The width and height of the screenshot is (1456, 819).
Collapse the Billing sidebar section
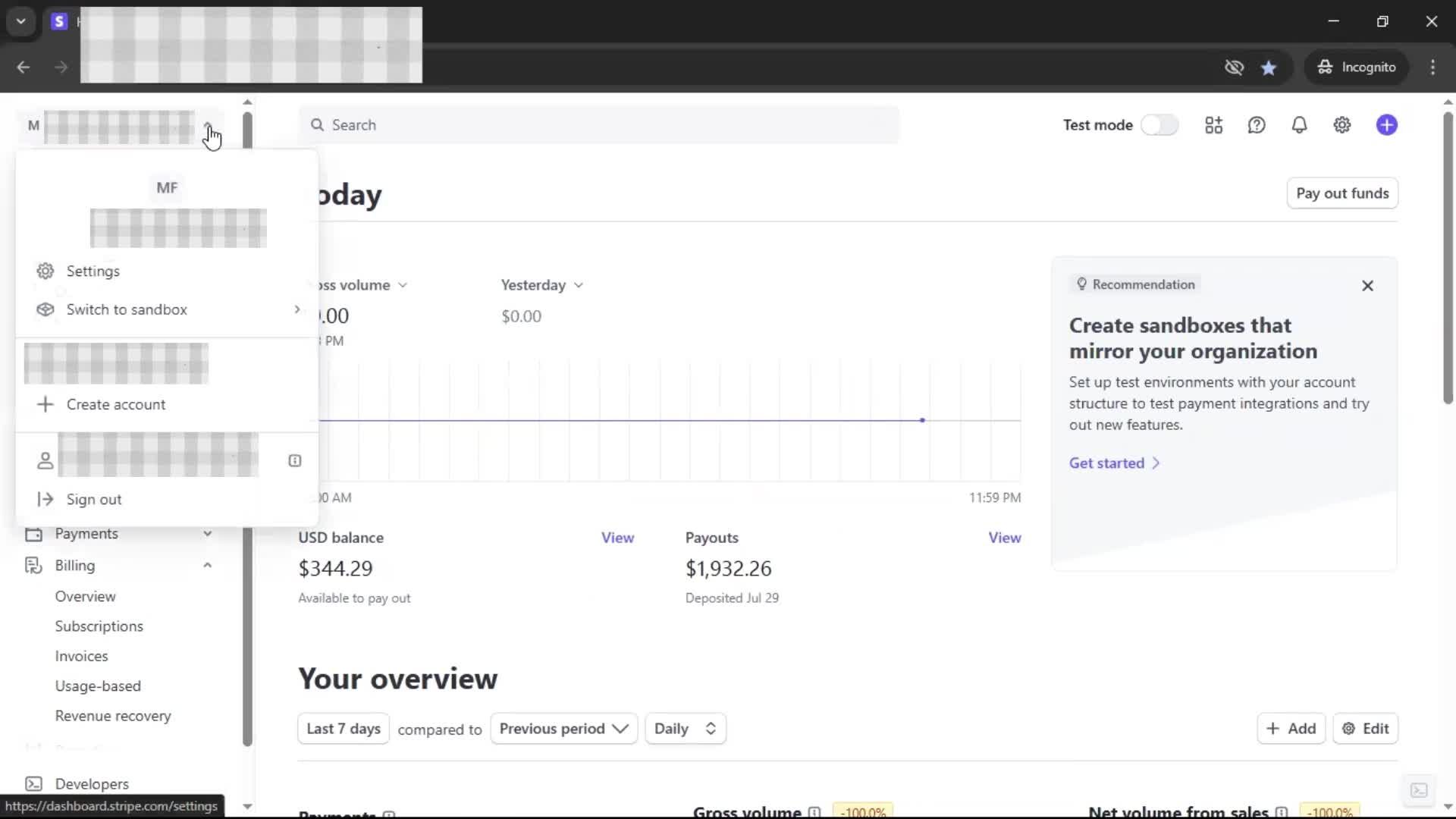pos(207,566)
